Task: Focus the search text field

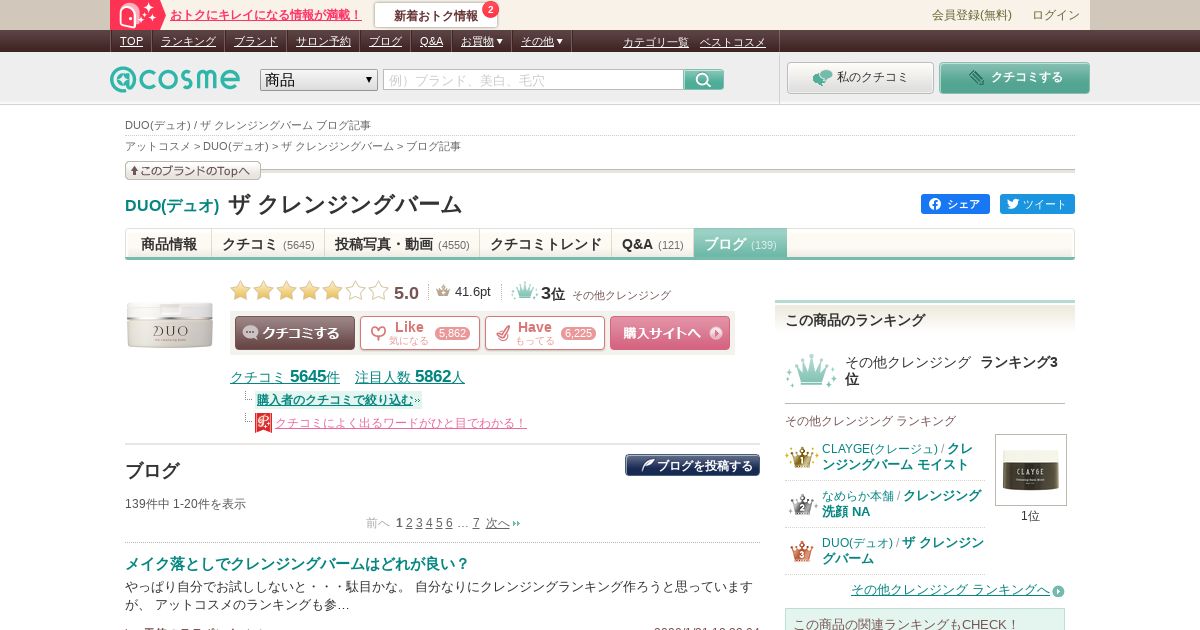Action: (533, 80)
